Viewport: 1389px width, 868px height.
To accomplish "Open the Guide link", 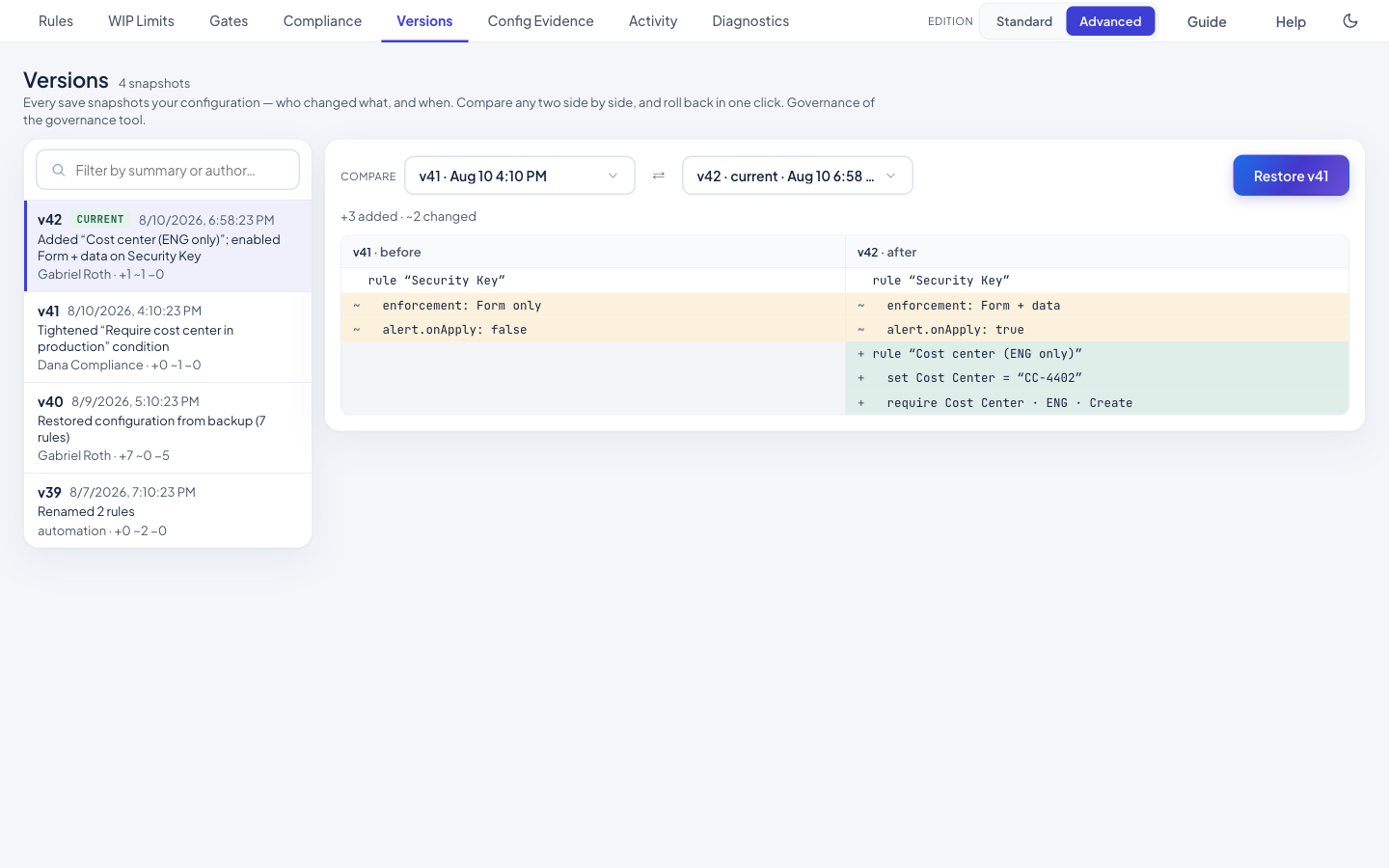I will (x=1207, y=21).
